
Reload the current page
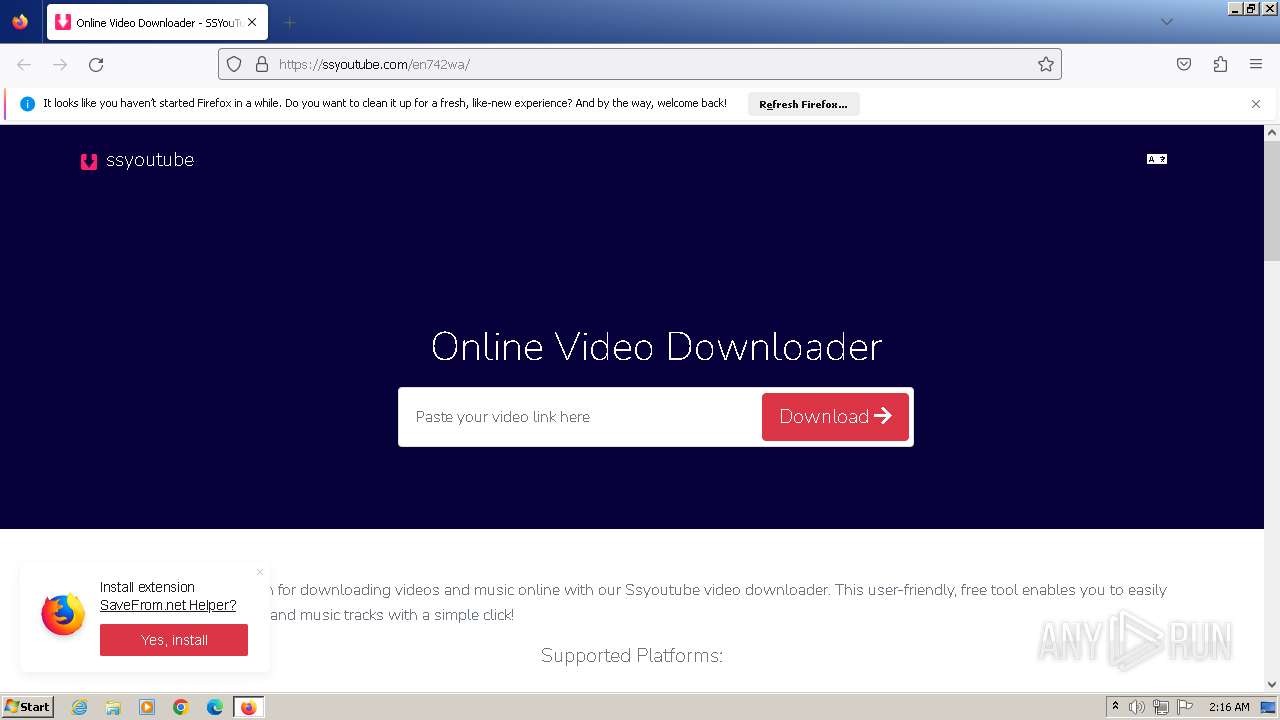[x=96, y=64]
